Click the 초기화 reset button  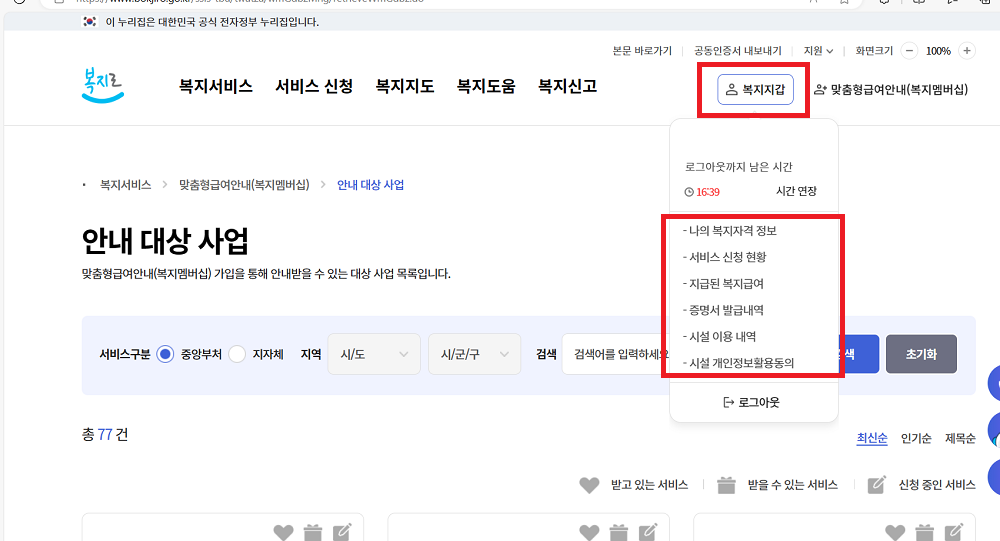[921, 354]
